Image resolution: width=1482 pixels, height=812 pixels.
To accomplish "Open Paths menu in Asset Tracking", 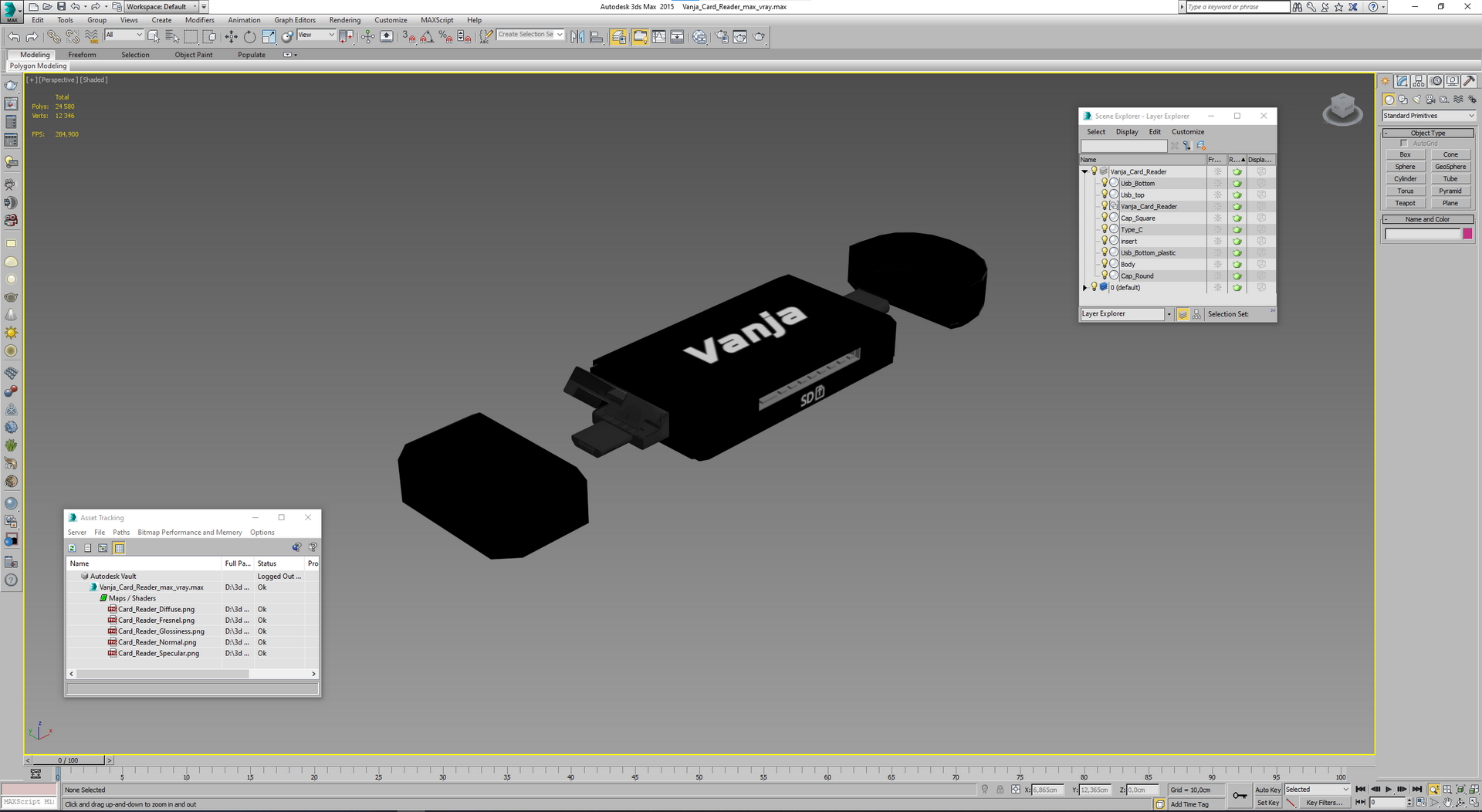I will click(121, 533).
